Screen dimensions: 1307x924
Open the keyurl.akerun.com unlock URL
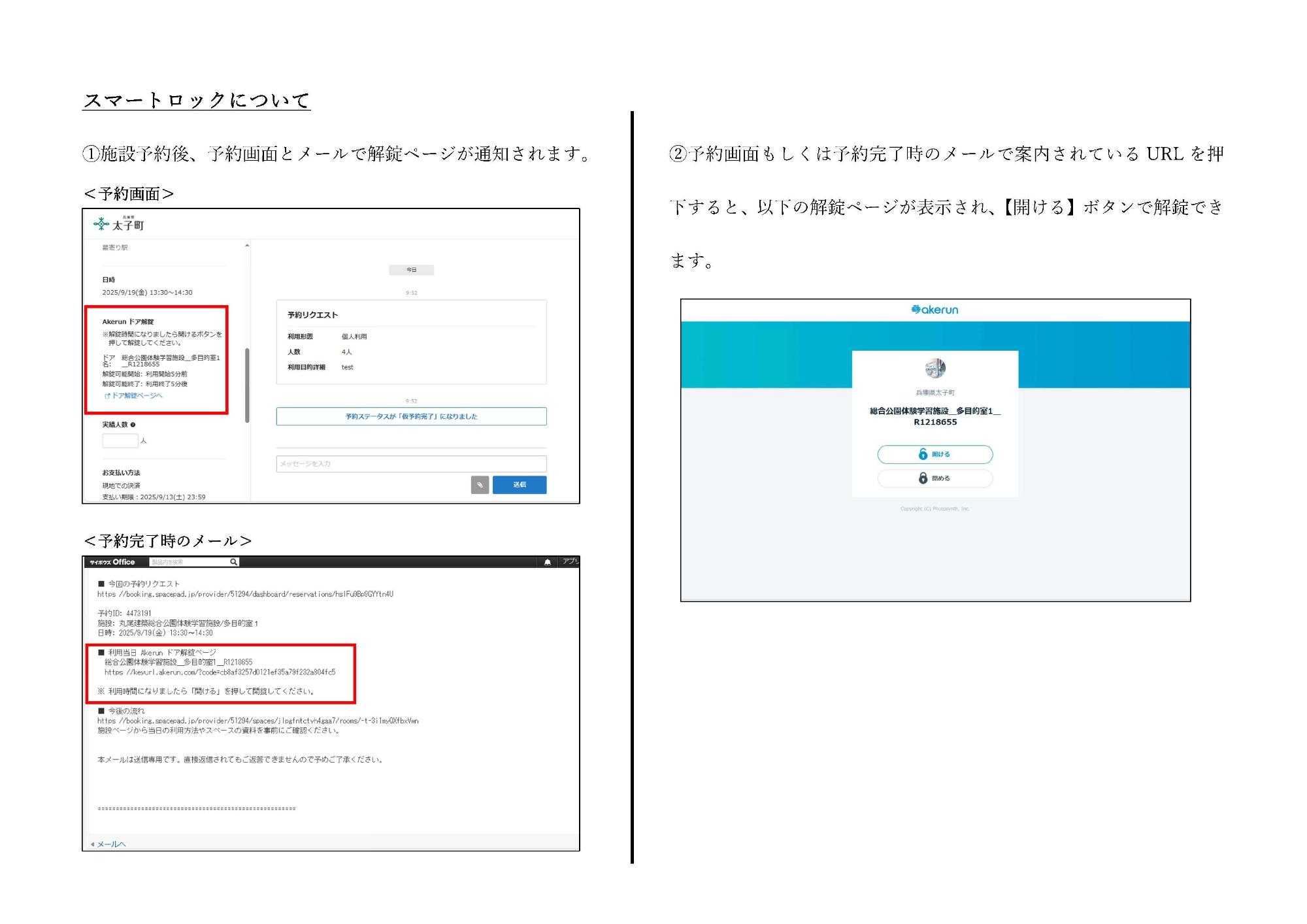tap(220, 672)
